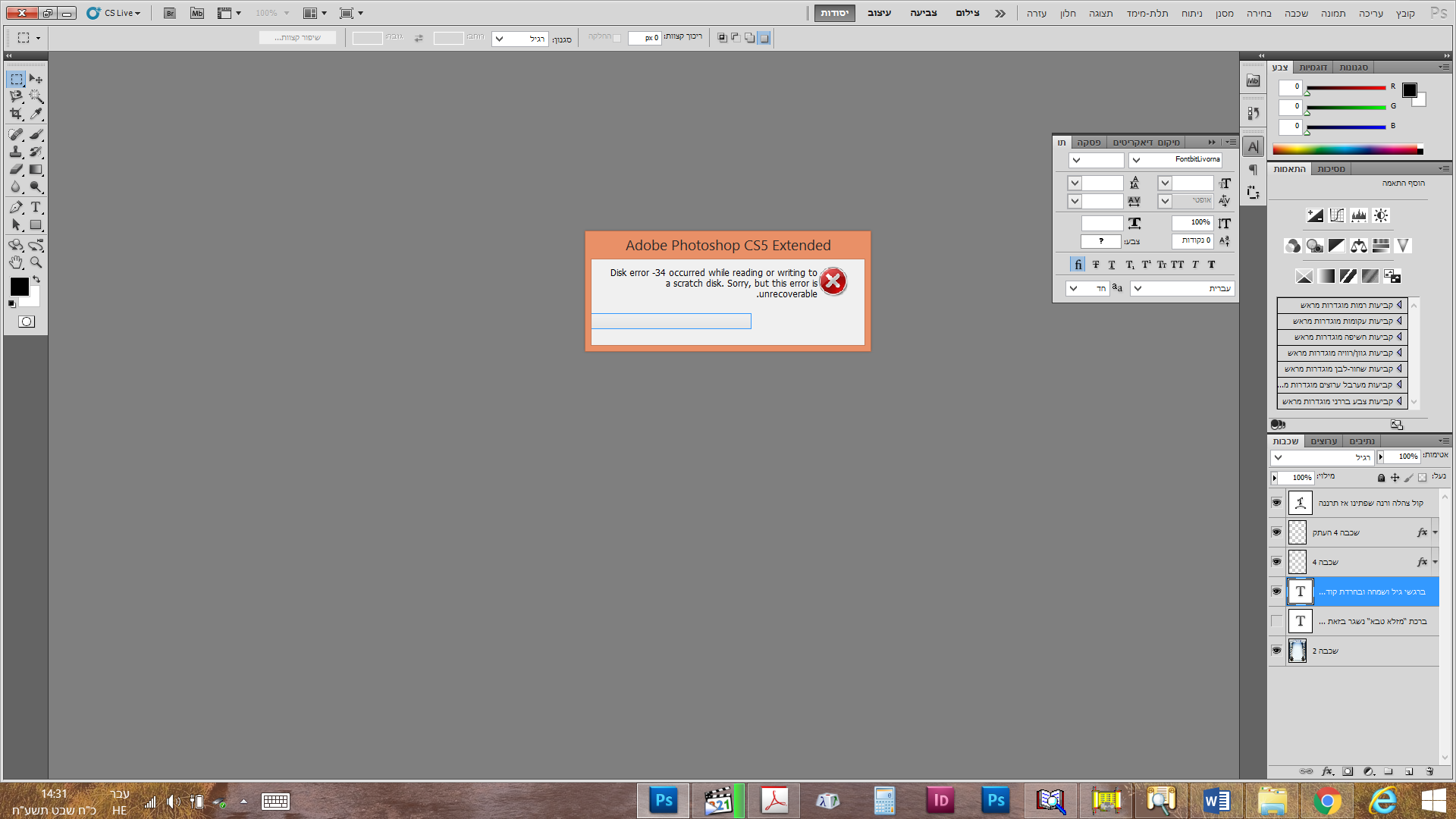Hide layer named שכבה 4
The width and height of the screenshot is (1456, 819).
[x=1276, y=562]
